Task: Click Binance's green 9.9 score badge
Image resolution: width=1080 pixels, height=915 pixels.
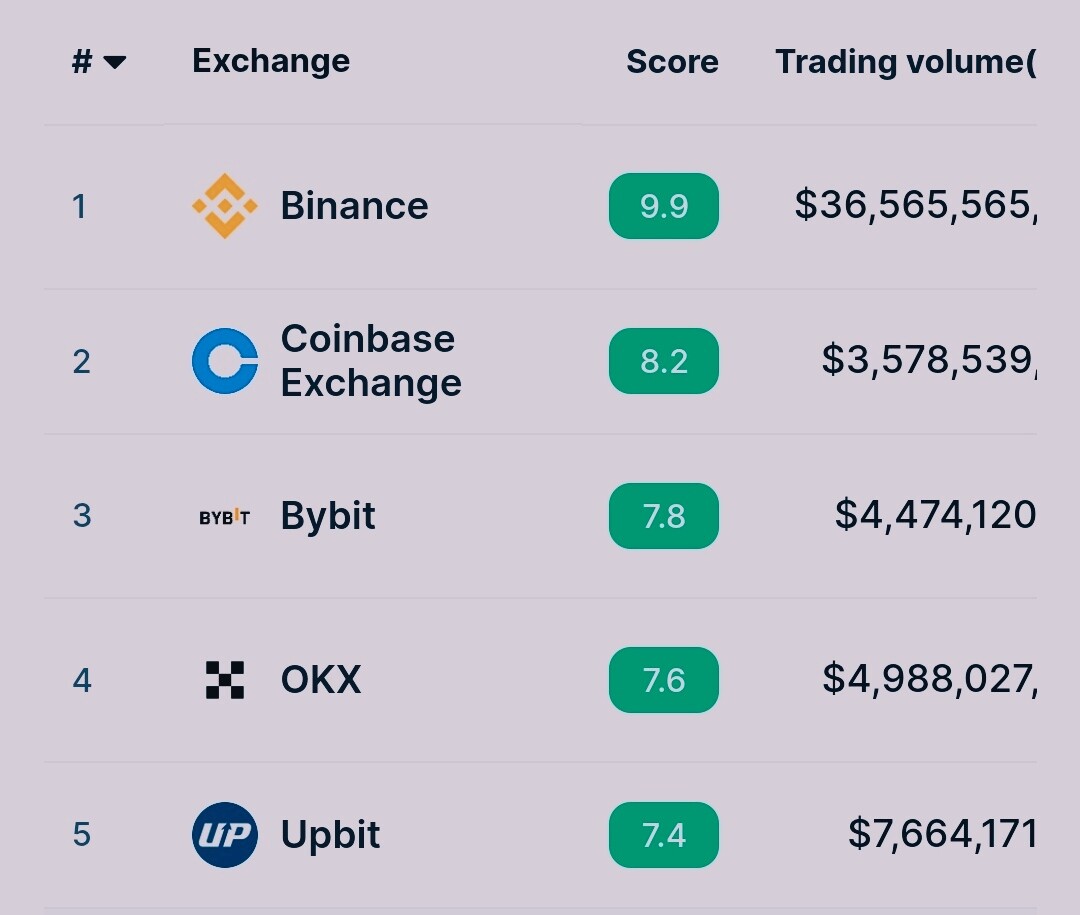Action: click(x=664, y=206)
